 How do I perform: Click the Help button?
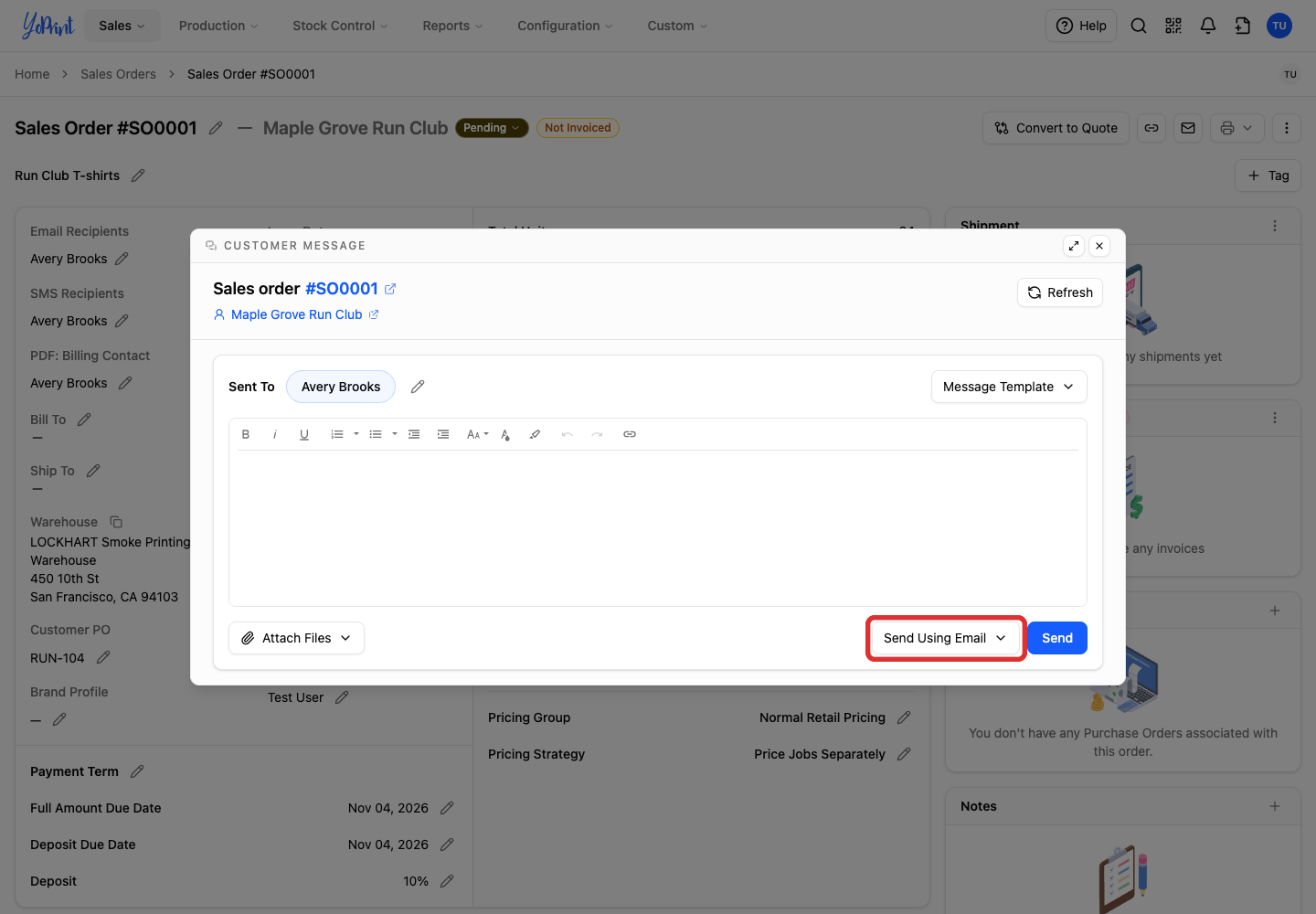tap(1081, 26)
